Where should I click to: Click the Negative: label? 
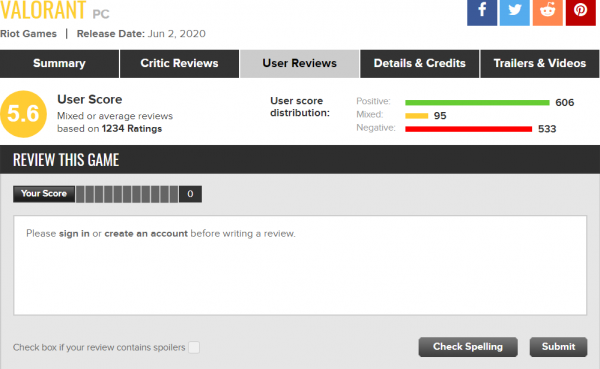coord(376,128)
